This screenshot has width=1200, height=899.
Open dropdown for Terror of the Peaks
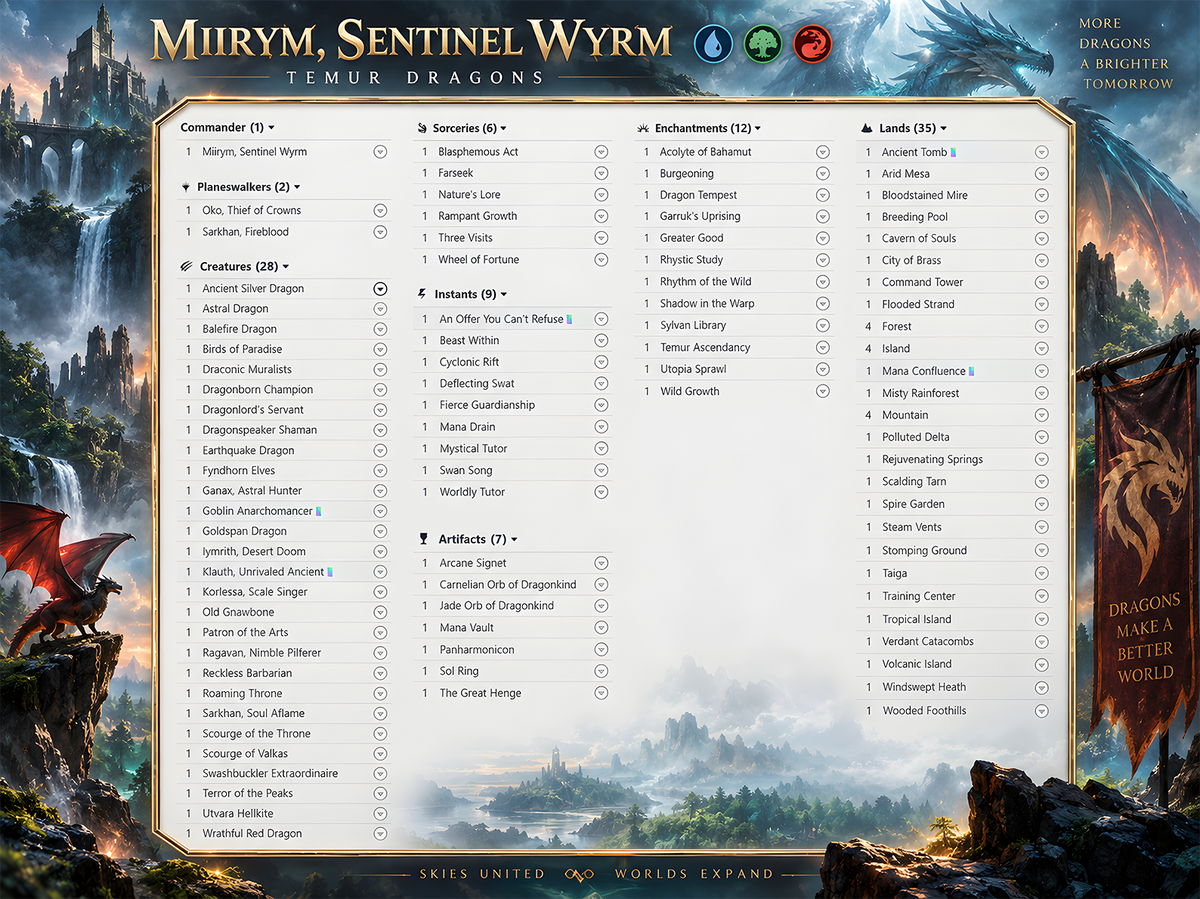pyautogui.click(x=380, y=793)
